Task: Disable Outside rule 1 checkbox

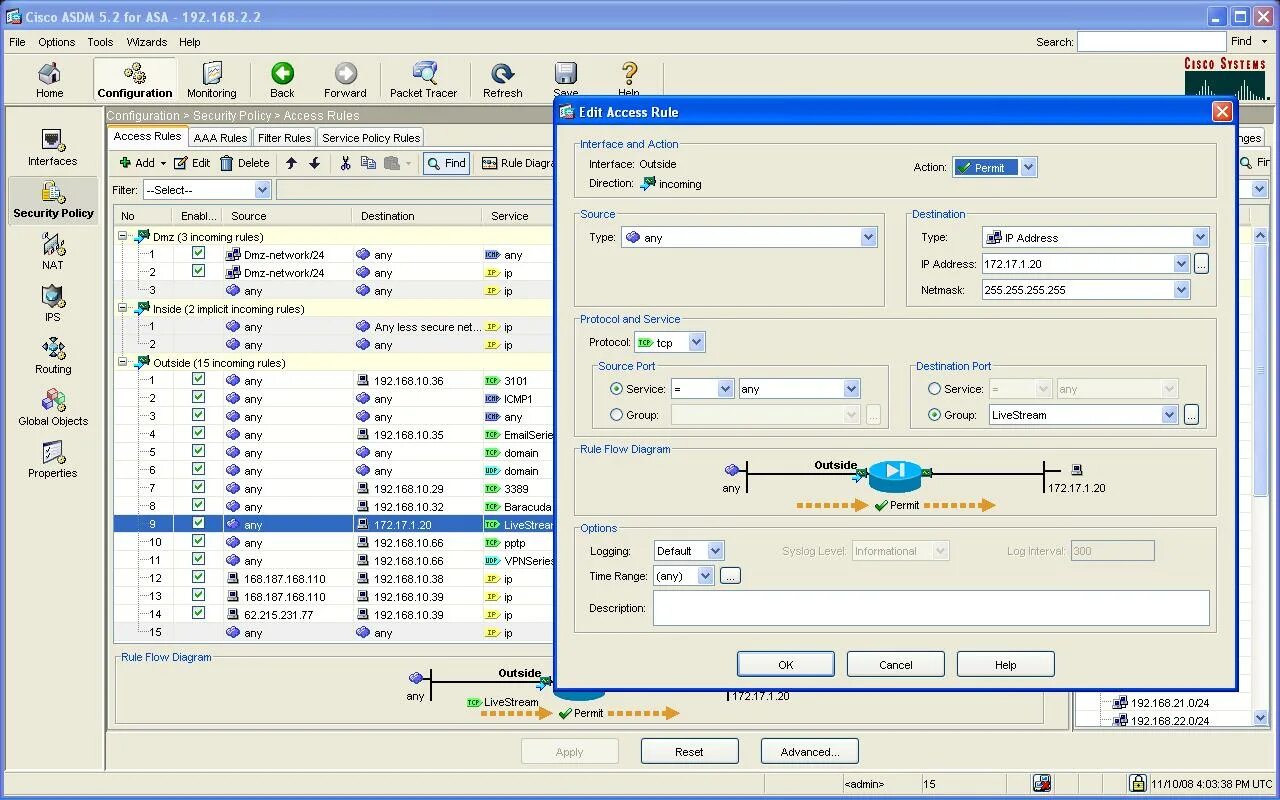Action: tap(198, 380)
